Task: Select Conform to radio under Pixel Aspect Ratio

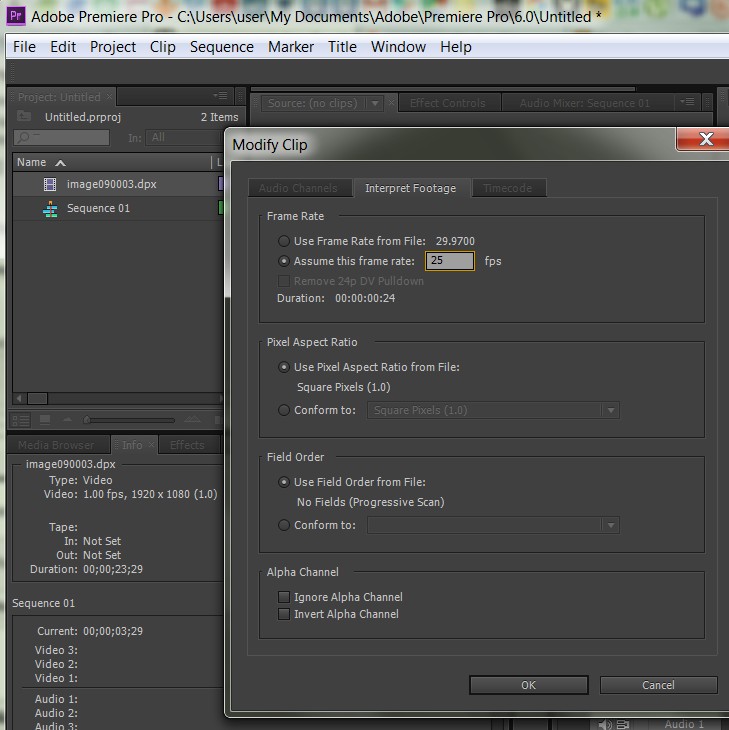Action: coord(284,410)
